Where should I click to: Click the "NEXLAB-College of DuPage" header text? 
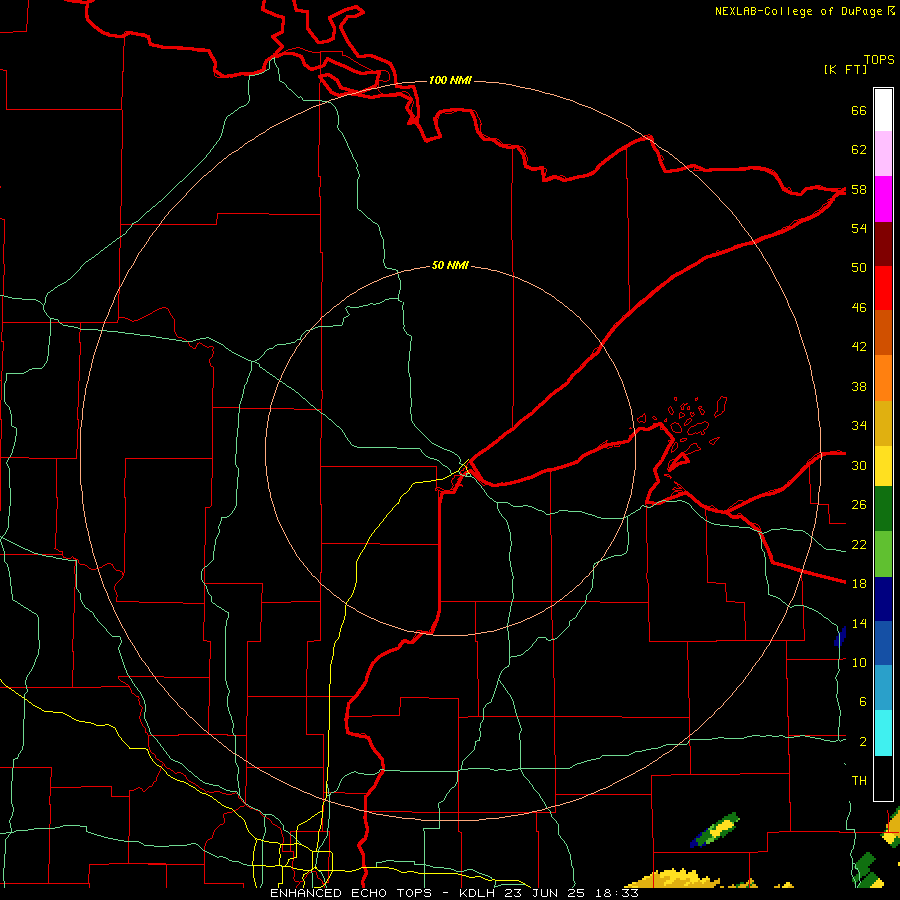[799, 11]
